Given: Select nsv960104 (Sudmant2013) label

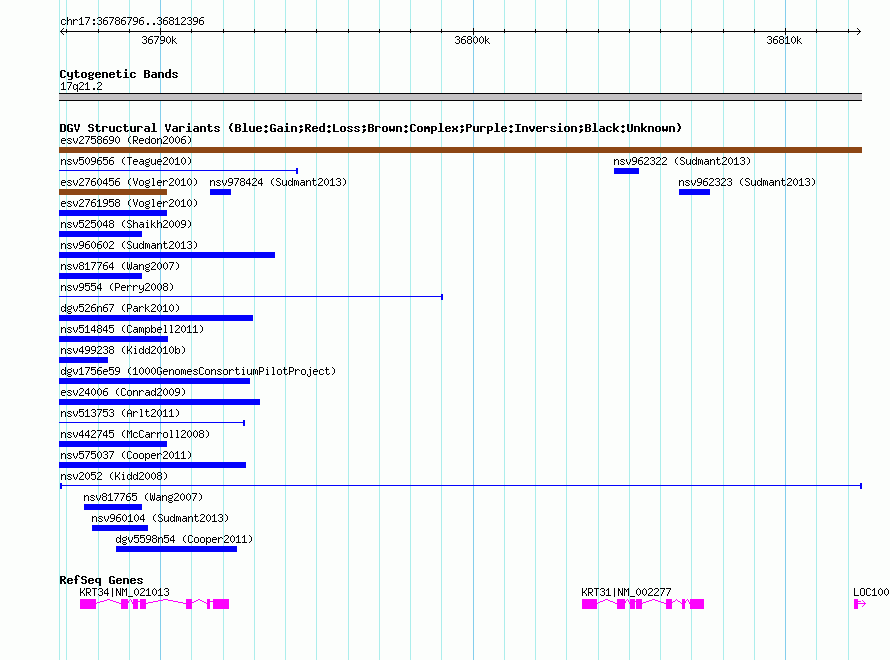Looking at the screenshot, I should (x=160, y=518).
